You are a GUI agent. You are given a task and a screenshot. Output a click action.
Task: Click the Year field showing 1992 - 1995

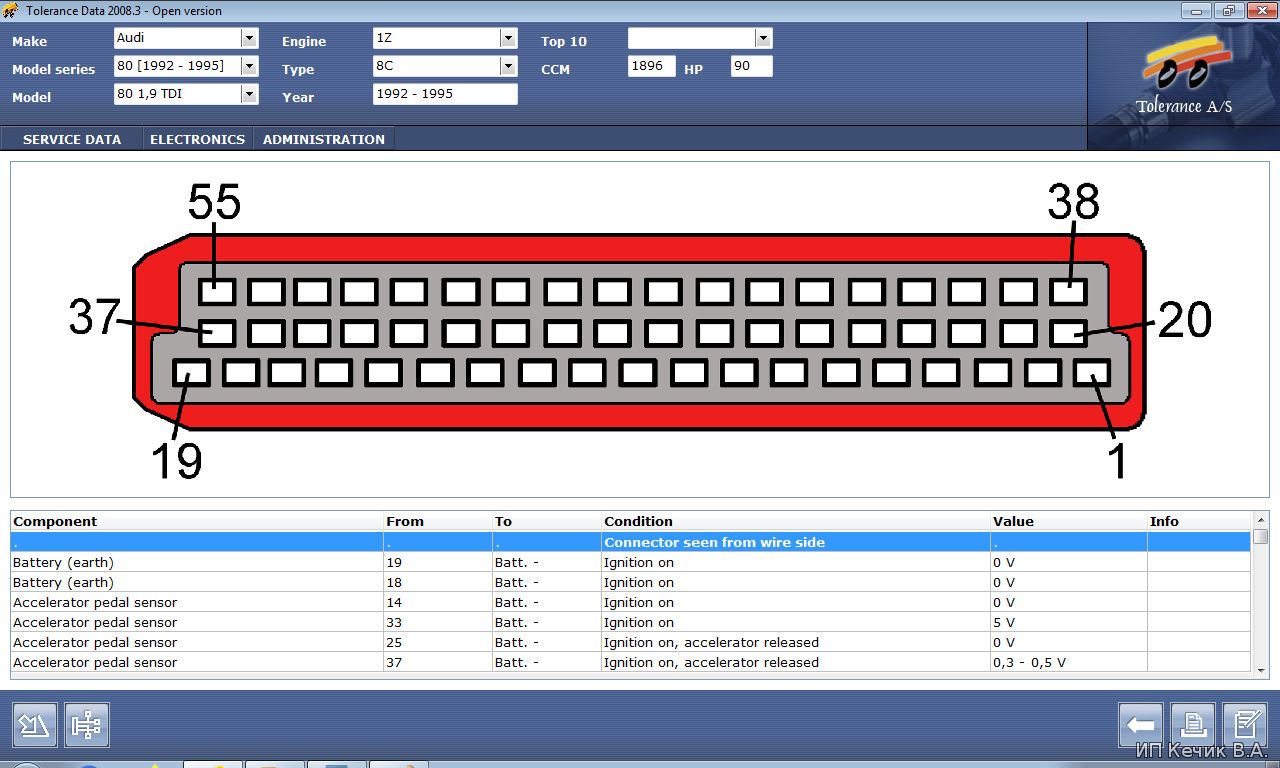[x=445, y=94]
